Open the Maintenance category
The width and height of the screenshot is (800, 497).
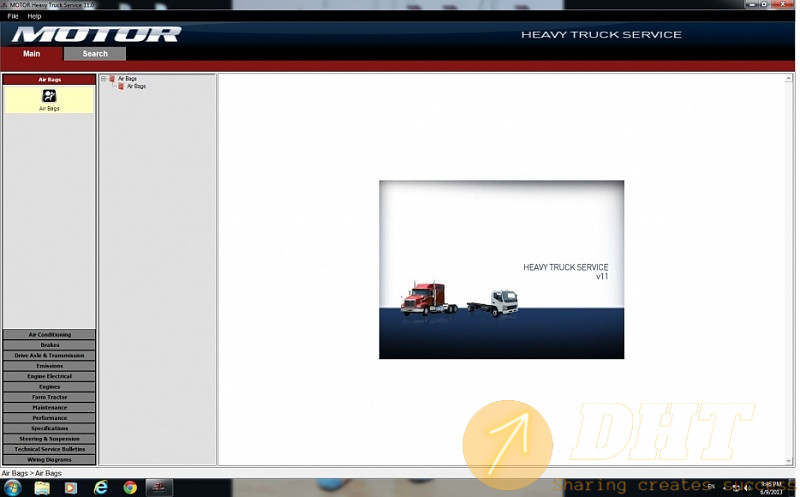tap(49, 408)
